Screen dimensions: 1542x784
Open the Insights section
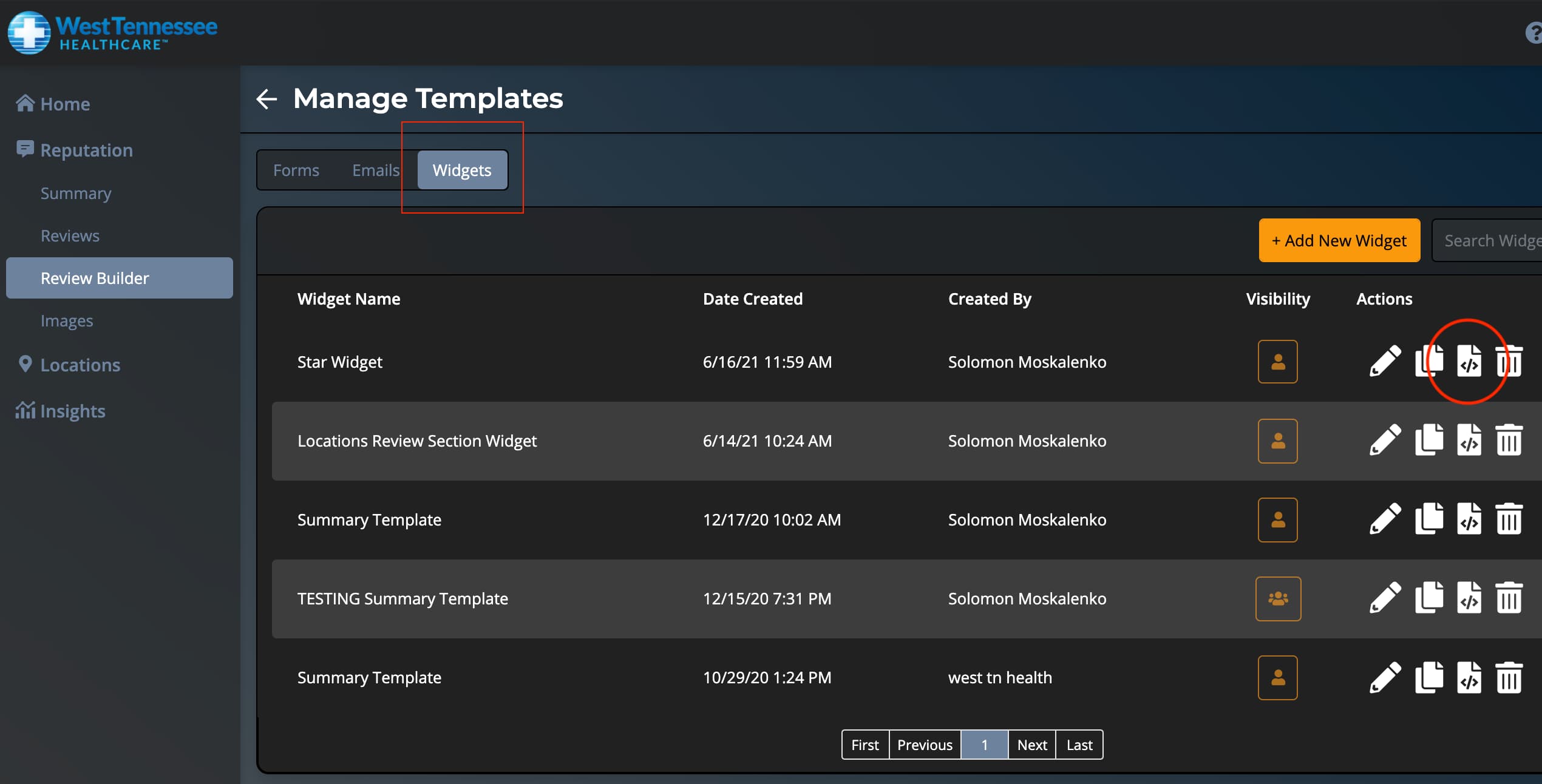click(61, 411)
